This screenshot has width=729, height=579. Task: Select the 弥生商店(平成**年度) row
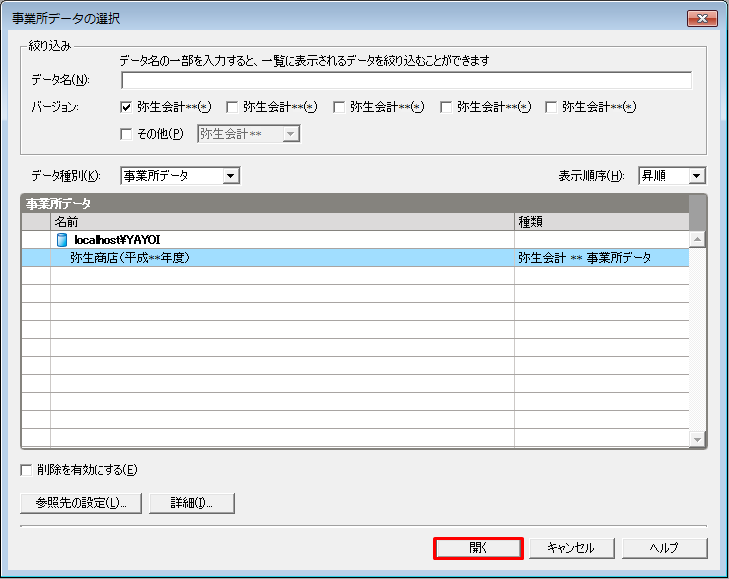[280, 257]
